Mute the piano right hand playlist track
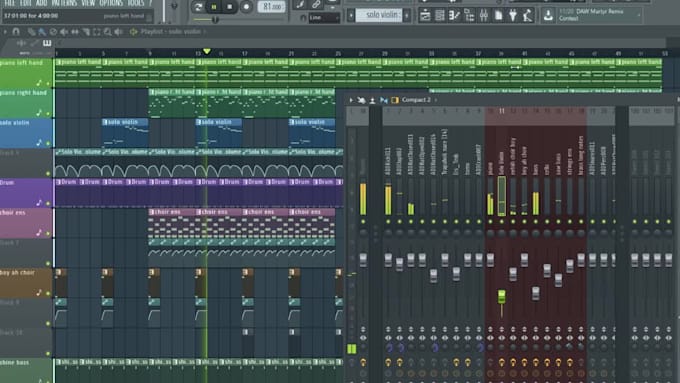The image size is (680, 383). [x=48, y=114]
